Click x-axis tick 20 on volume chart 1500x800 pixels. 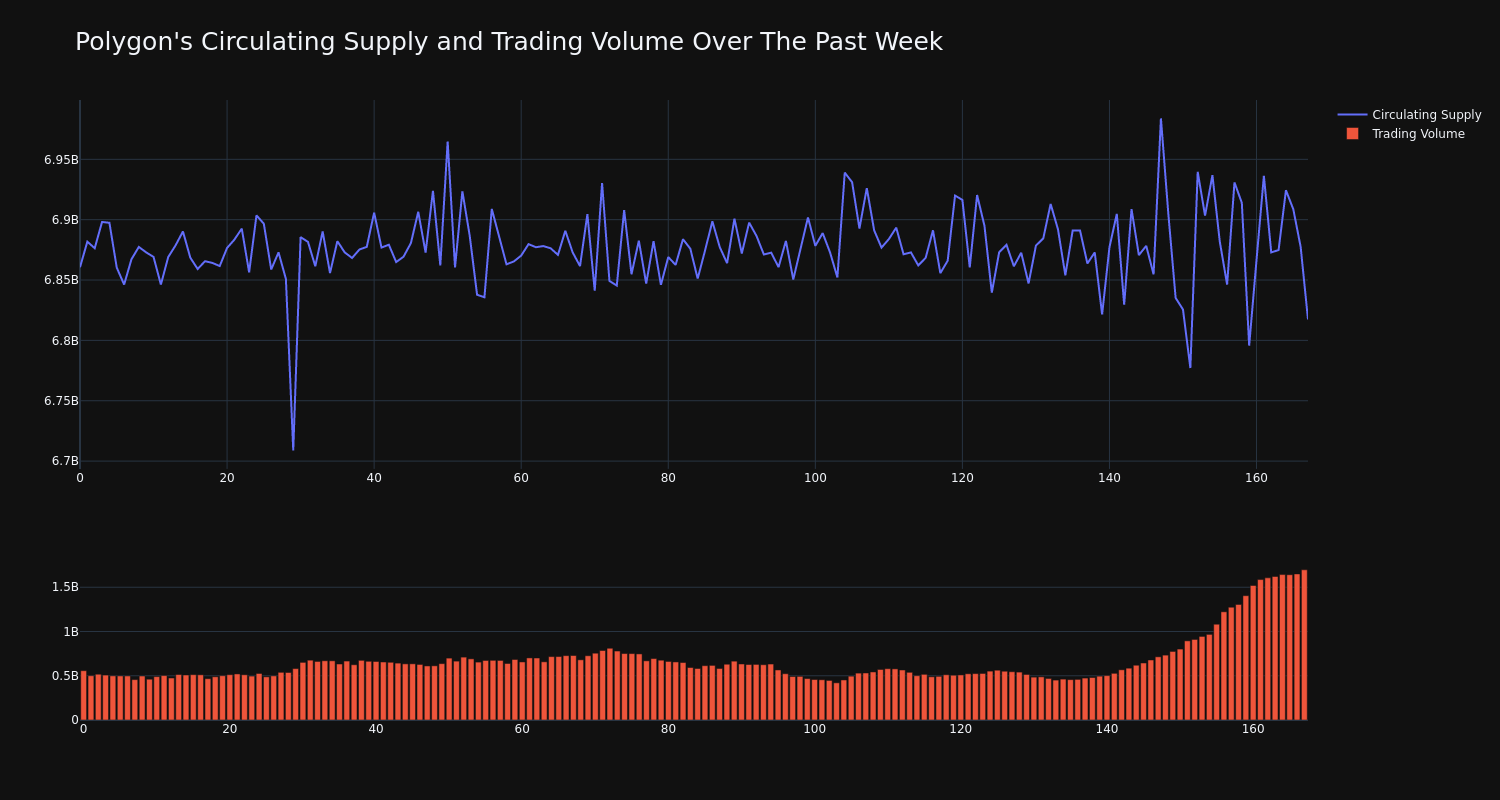pos(230,729)
